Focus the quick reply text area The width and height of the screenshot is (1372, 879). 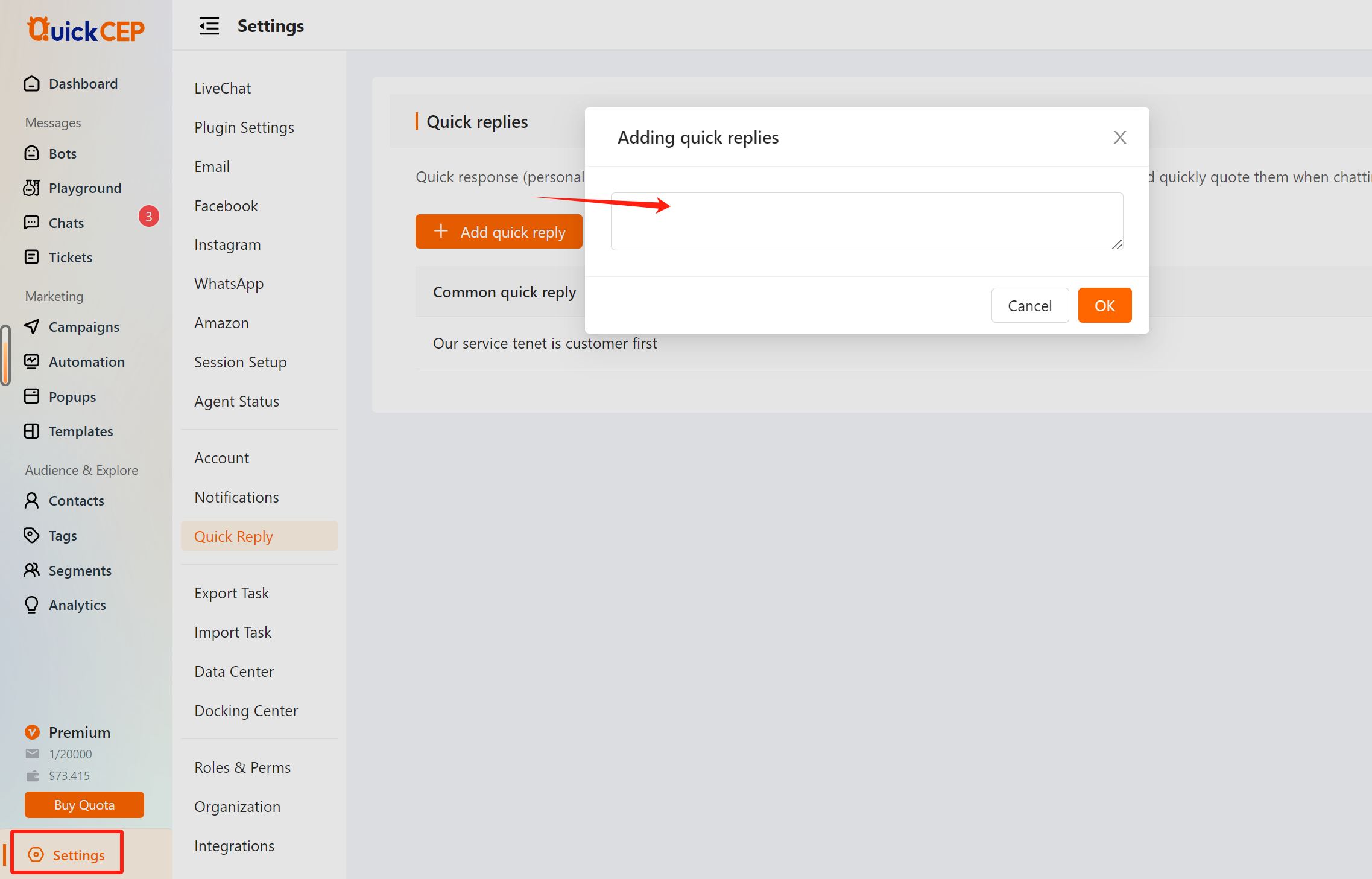click(867, 221)
